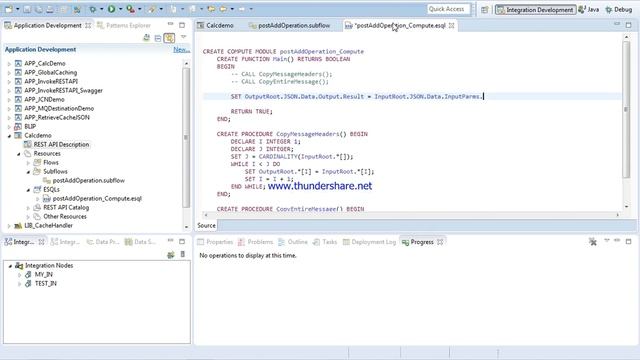Click the last edit location toolbar icon
Viewport: 640px width, 360px height.
pyautogui.click(x=211, y=9)
